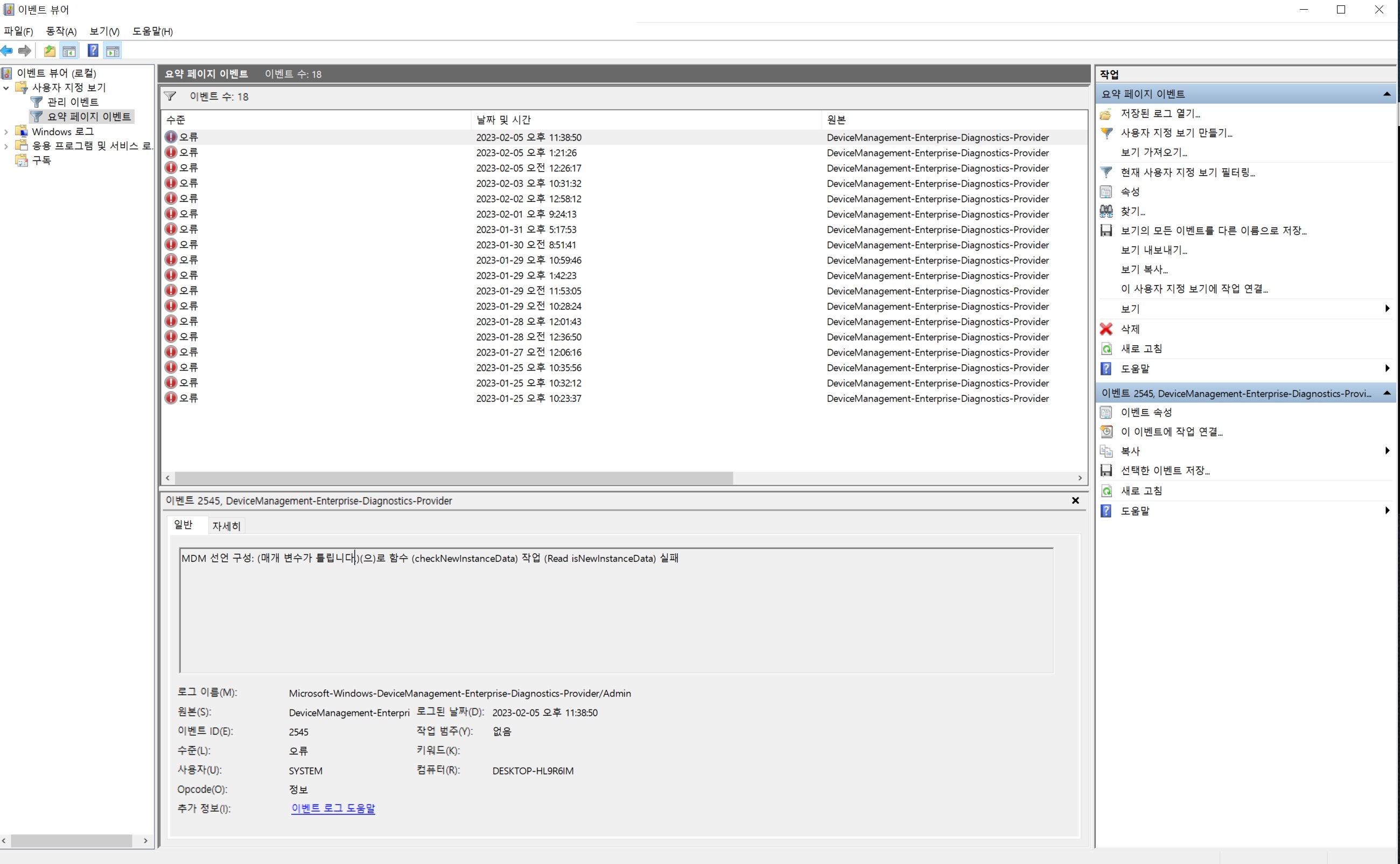Sort by the 날짜 및 시간 column header
Image resolution: width=1400 pixels, height=864 pixels.
pos(647,120)
